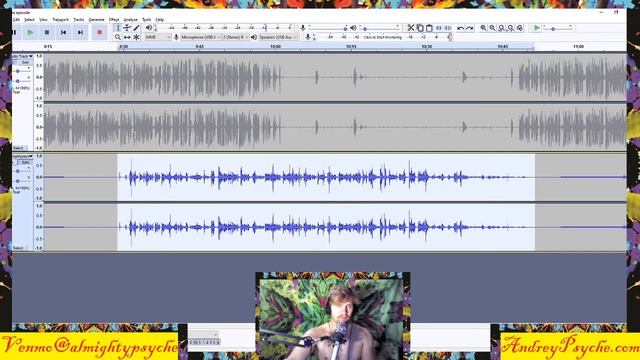Open the Speakers playback device dropdown
This screenshot has width=640, height=360.
coord(278,37)
